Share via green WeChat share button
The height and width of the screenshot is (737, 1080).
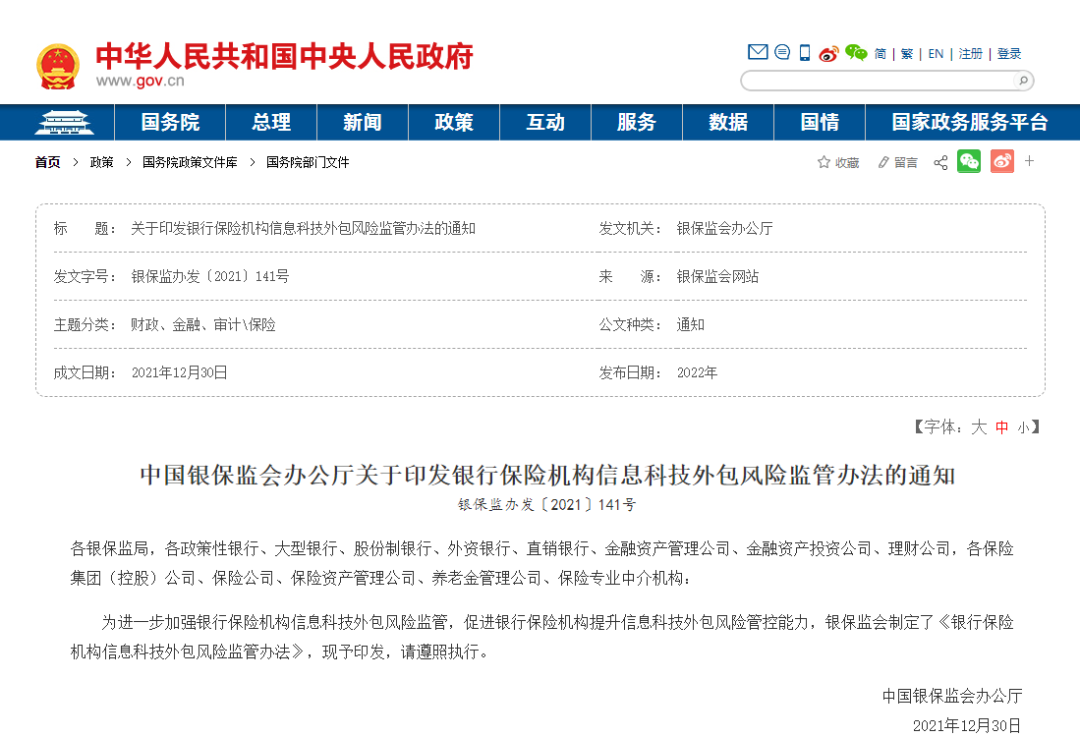968,162
